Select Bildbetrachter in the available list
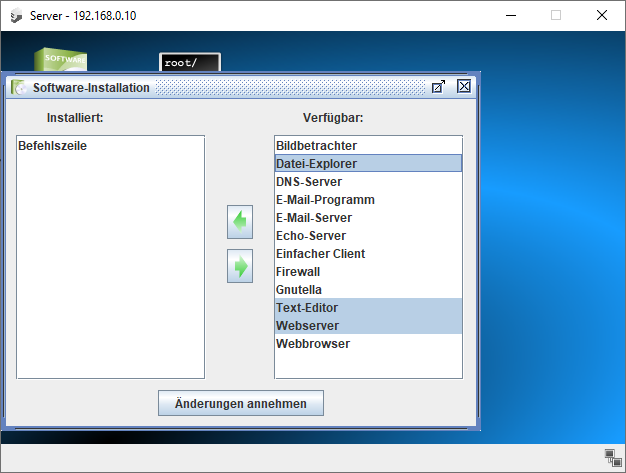 click(x=368, y=146)
